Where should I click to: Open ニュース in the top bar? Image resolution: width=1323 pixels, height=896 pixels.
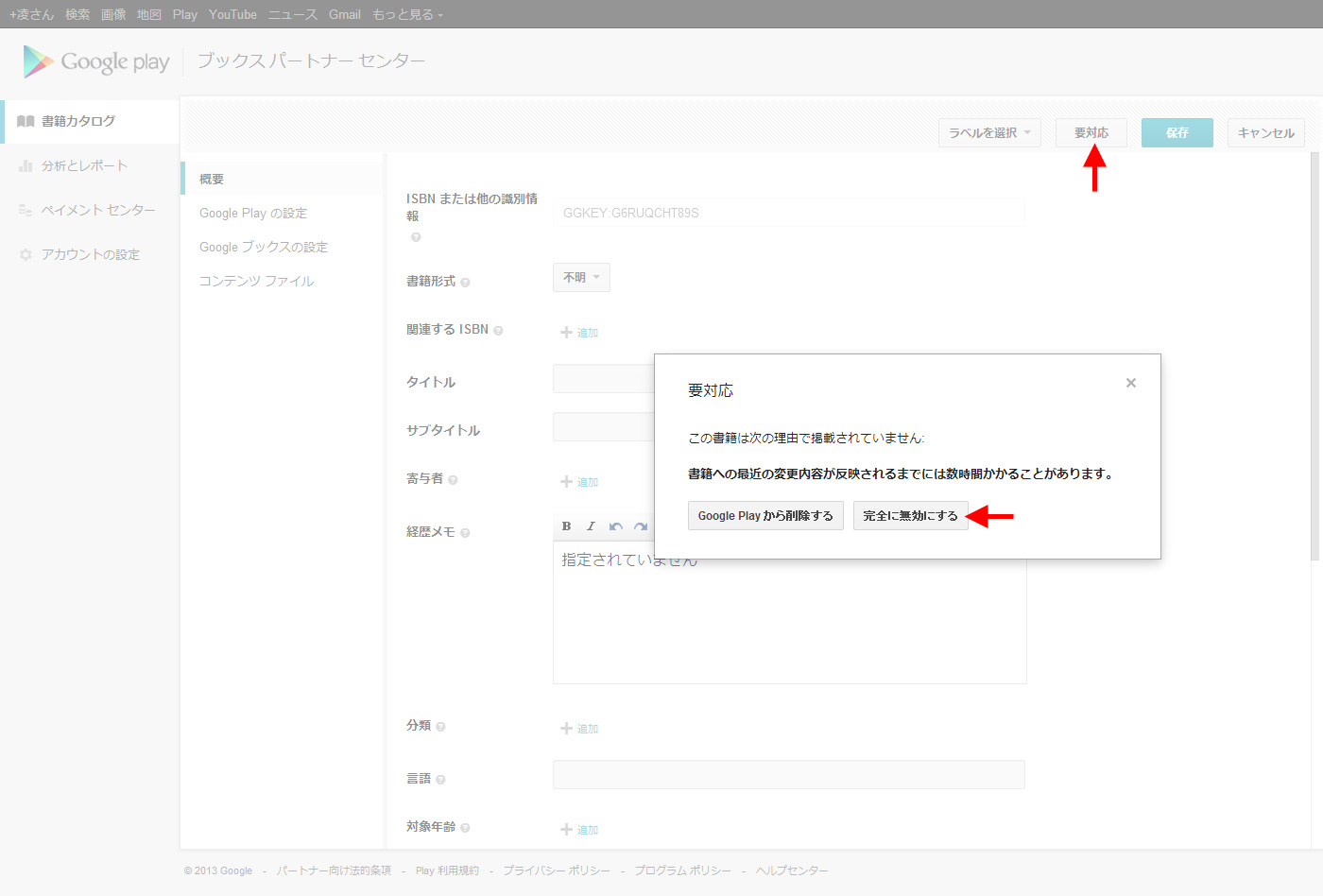click(x=293, y=14)
